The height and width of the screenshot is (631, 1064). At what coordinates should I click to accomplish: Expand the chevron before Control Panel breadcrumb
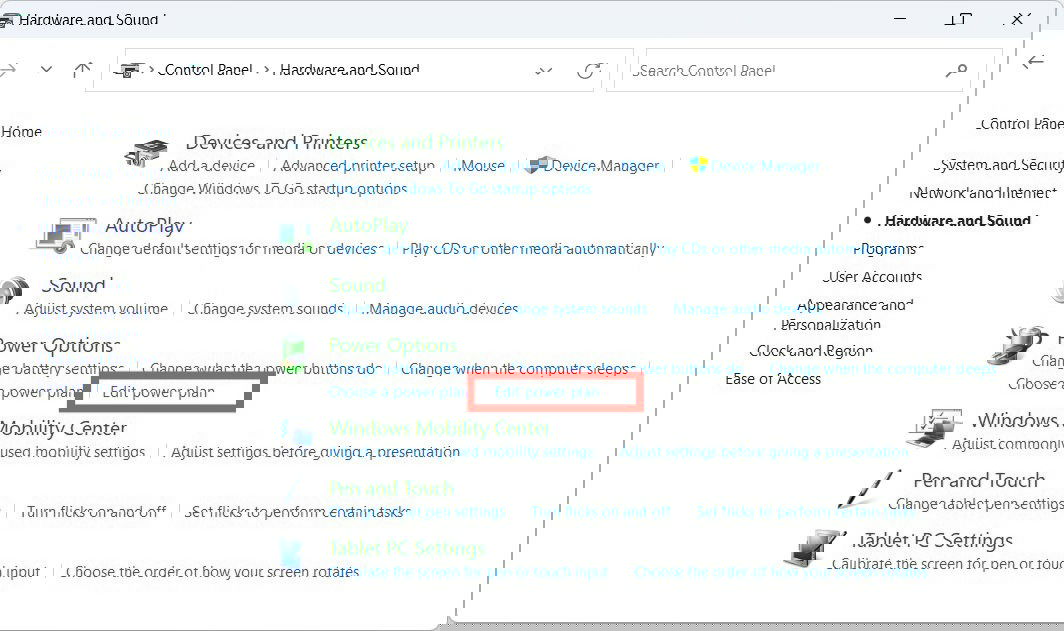tap(151, 70)
